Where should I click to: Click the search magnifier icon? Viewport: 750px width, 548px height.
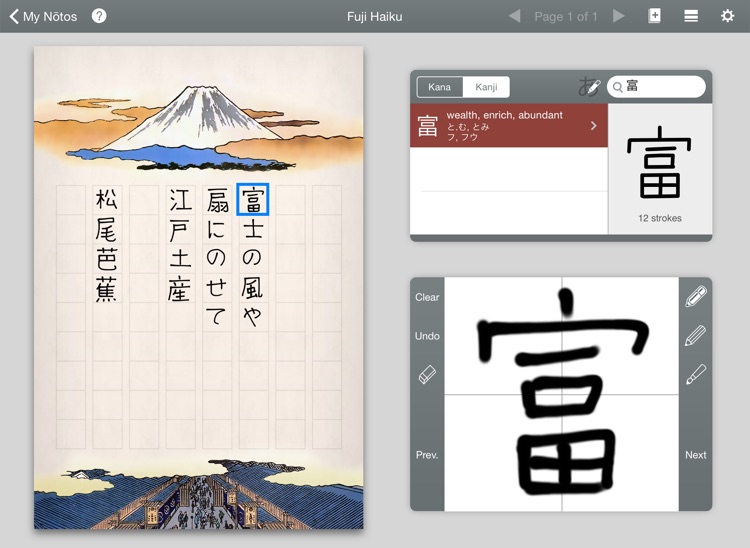[x=618, y=87]
